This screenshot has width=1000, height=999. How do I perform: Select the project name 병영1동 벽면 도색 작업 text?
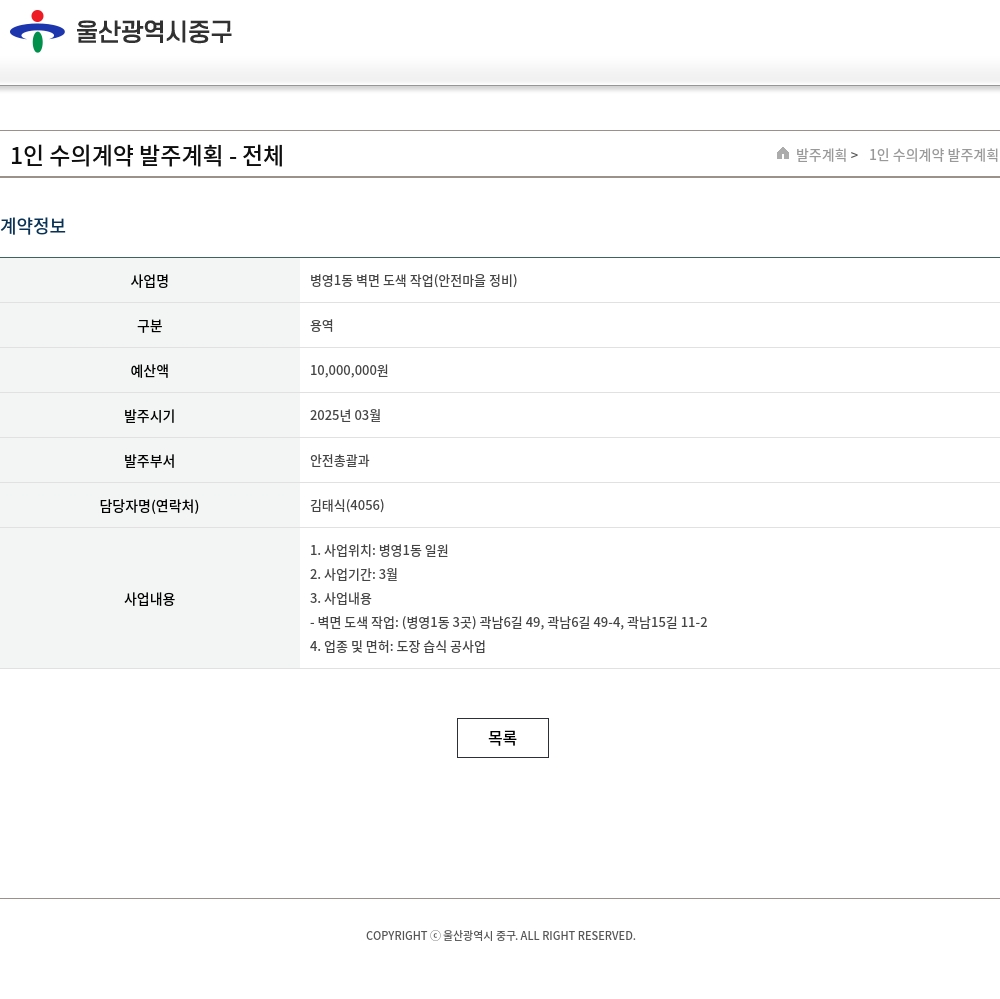413,281
